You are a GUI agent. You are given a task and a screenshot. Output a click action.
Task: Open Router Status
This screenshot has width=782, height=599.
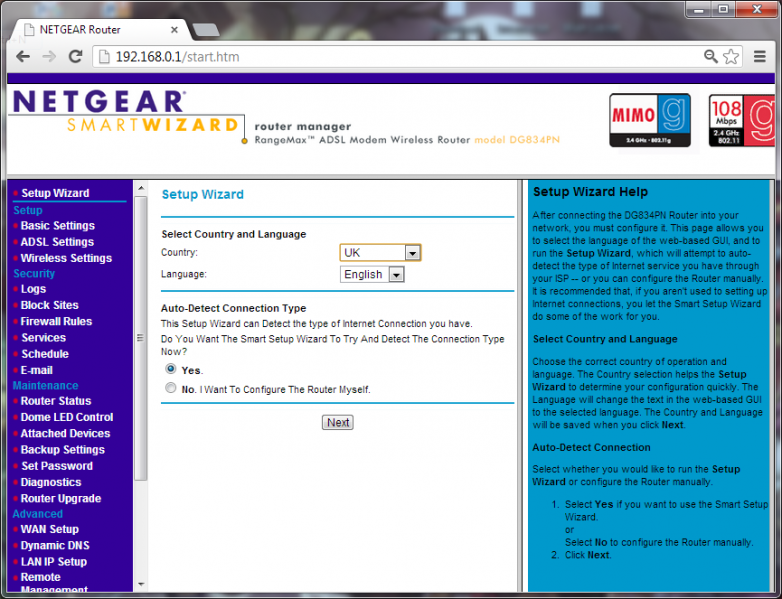pos(56,401)
